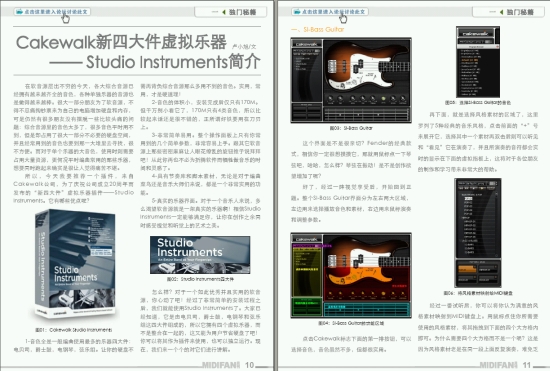The width and height of the screenshot is (550, 371).
Task: Click the MIDI pattern list screenshot figure 06
Action: 478,233
